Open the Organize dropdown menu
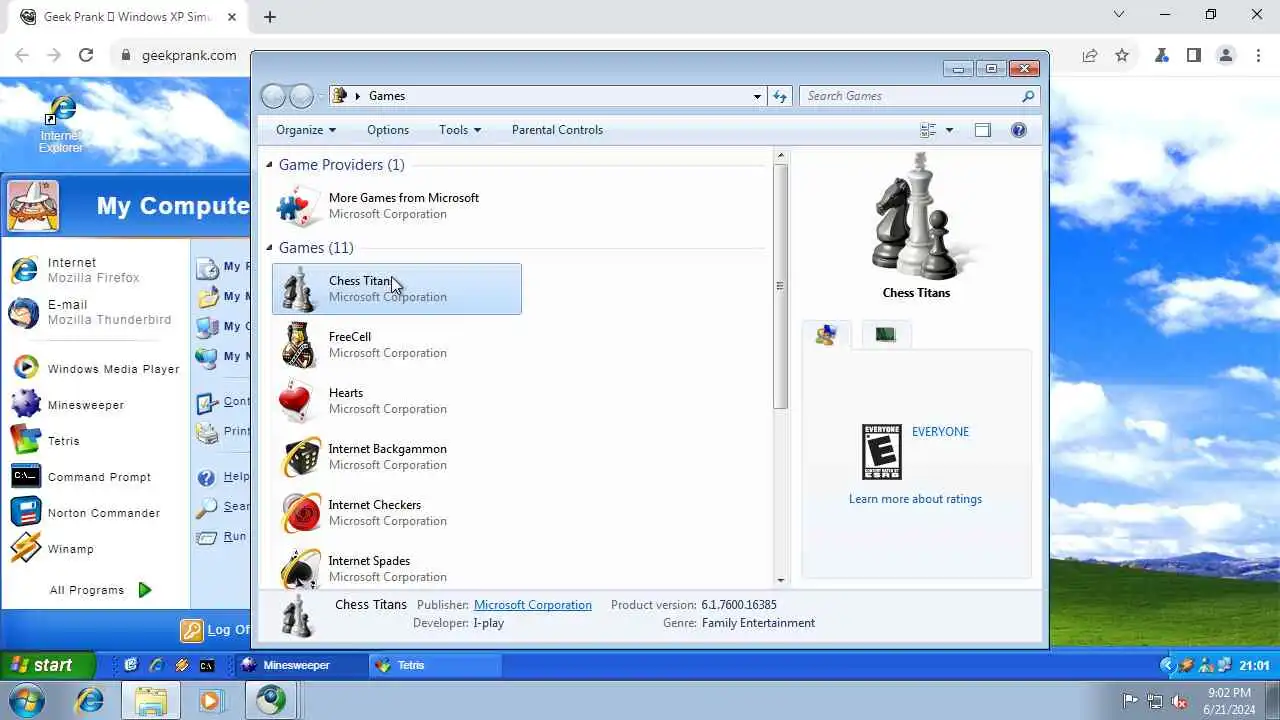Screen dimensions: 1280x720 click(x=306, y=130)
